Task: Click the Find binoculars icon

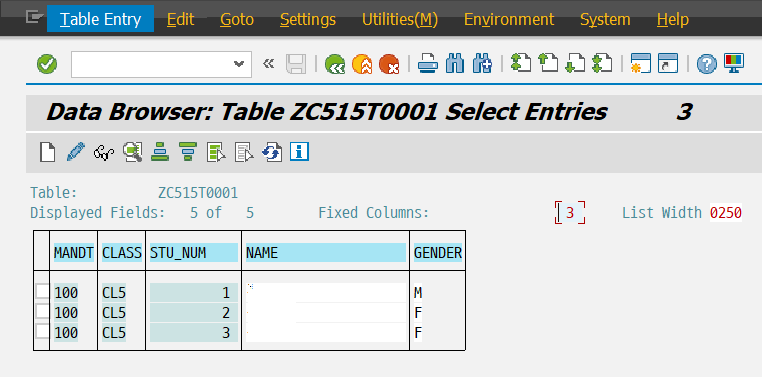Action: [455, 64]
